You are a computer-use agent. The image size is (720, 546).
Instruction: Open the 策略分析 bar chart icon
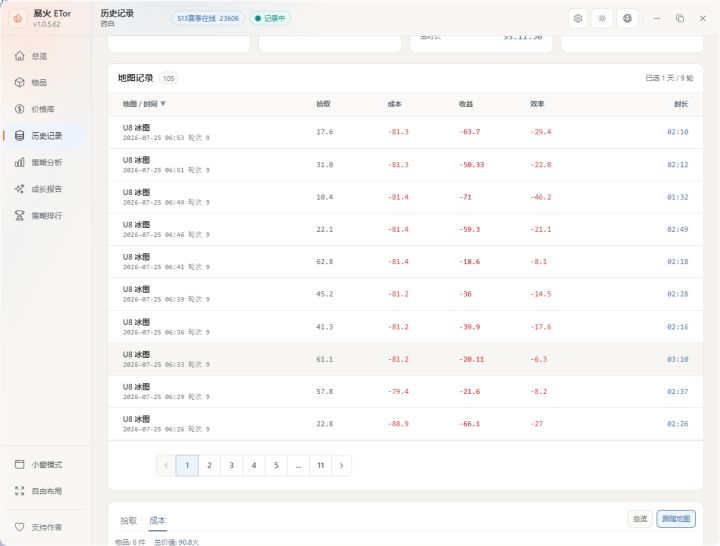tap(19, 162)
